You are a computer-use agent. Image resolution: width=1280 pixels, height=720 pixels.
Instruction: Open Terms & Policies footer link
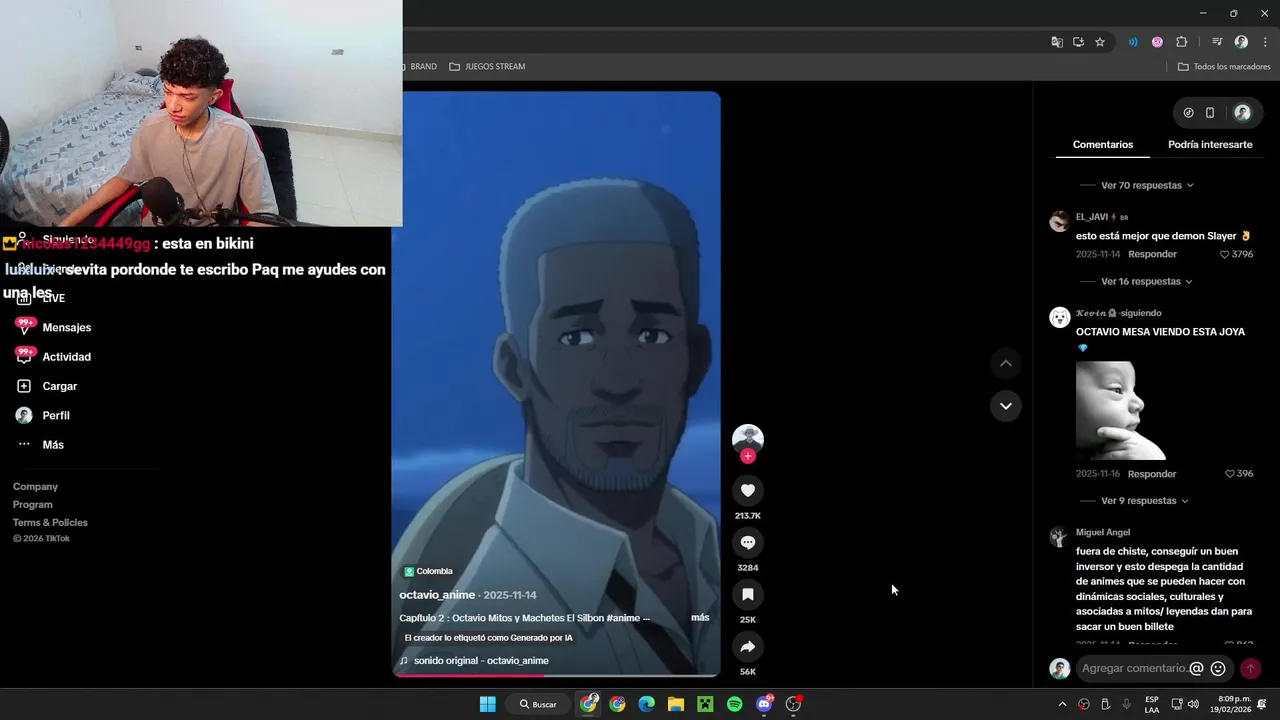coord(50,522)
